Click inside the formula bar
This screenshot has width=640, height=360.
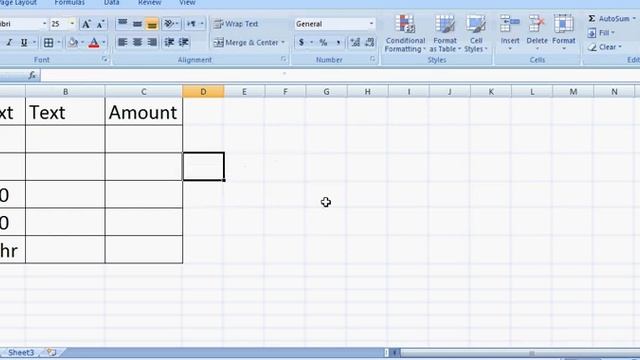coord(340,75)
